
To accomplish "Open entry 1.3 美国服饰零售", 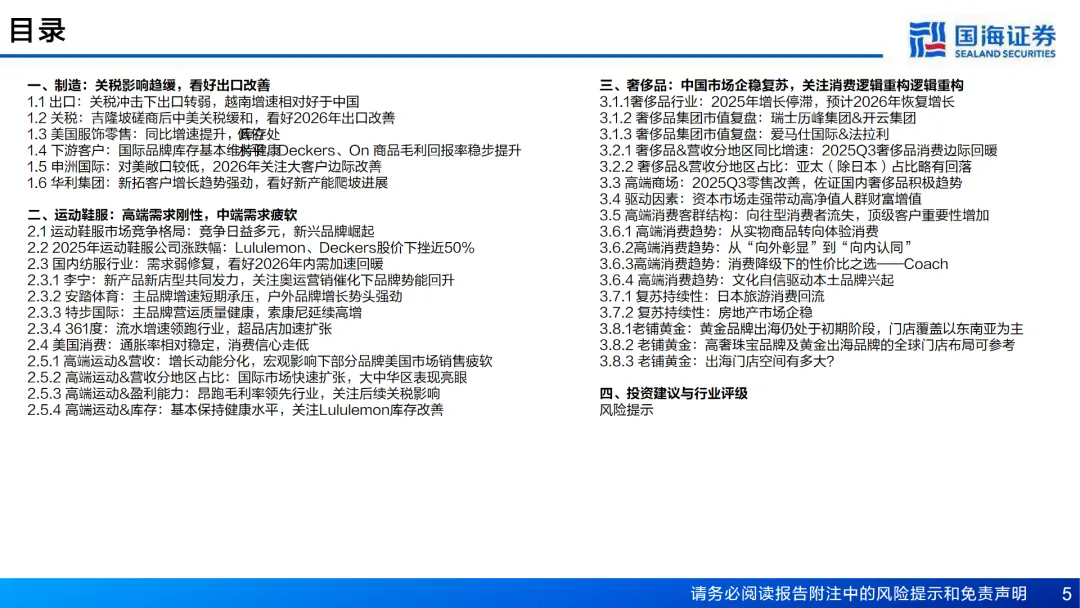I will click(x=154, y=134).
